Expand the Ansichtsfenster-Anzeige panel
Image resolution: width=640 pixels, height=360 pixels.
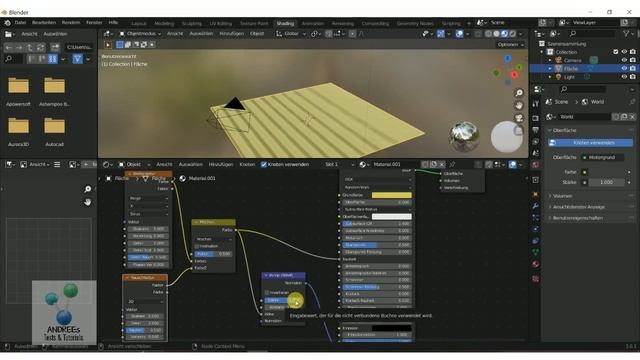click(x=578, y=207)
